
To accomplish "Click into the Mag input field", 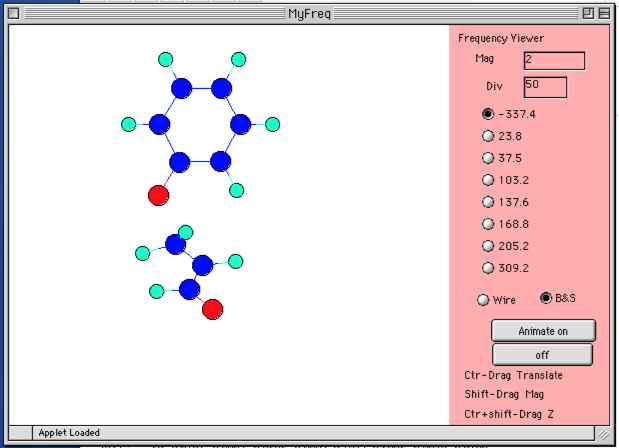I will 554,61.
